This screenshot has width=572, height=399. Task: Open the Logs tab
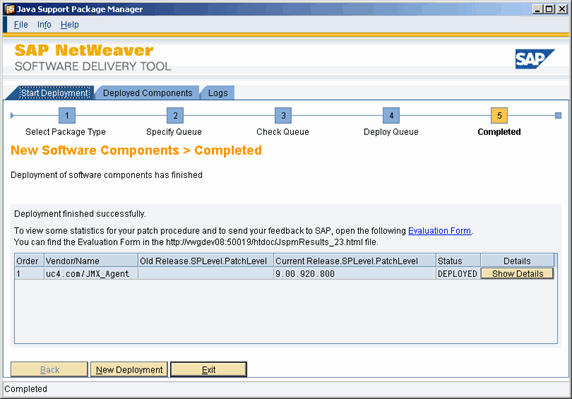tap(218, 93)
